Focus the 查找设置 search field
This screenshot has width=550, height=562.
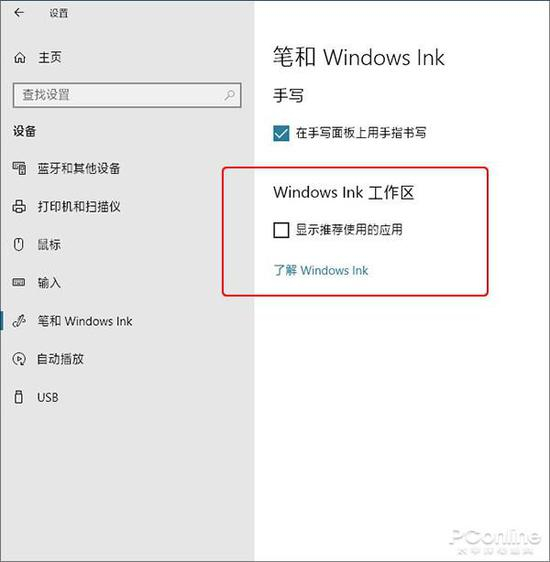coord(127,95)
